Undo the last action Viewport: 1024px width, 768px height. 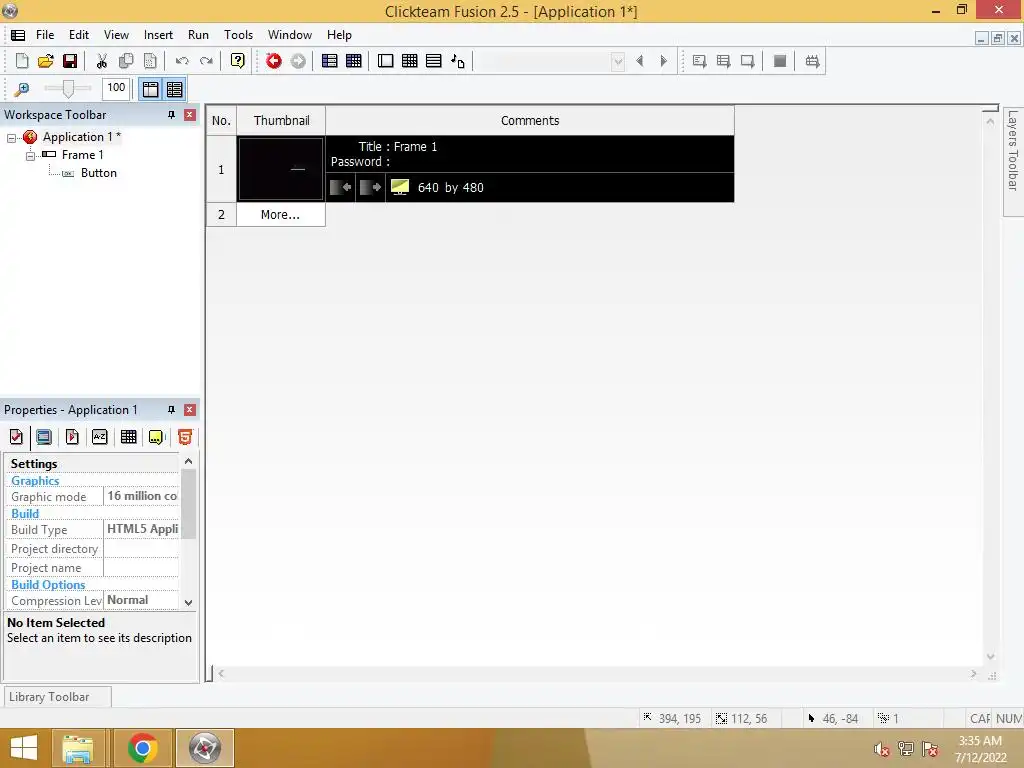click(x=182, y=61)
